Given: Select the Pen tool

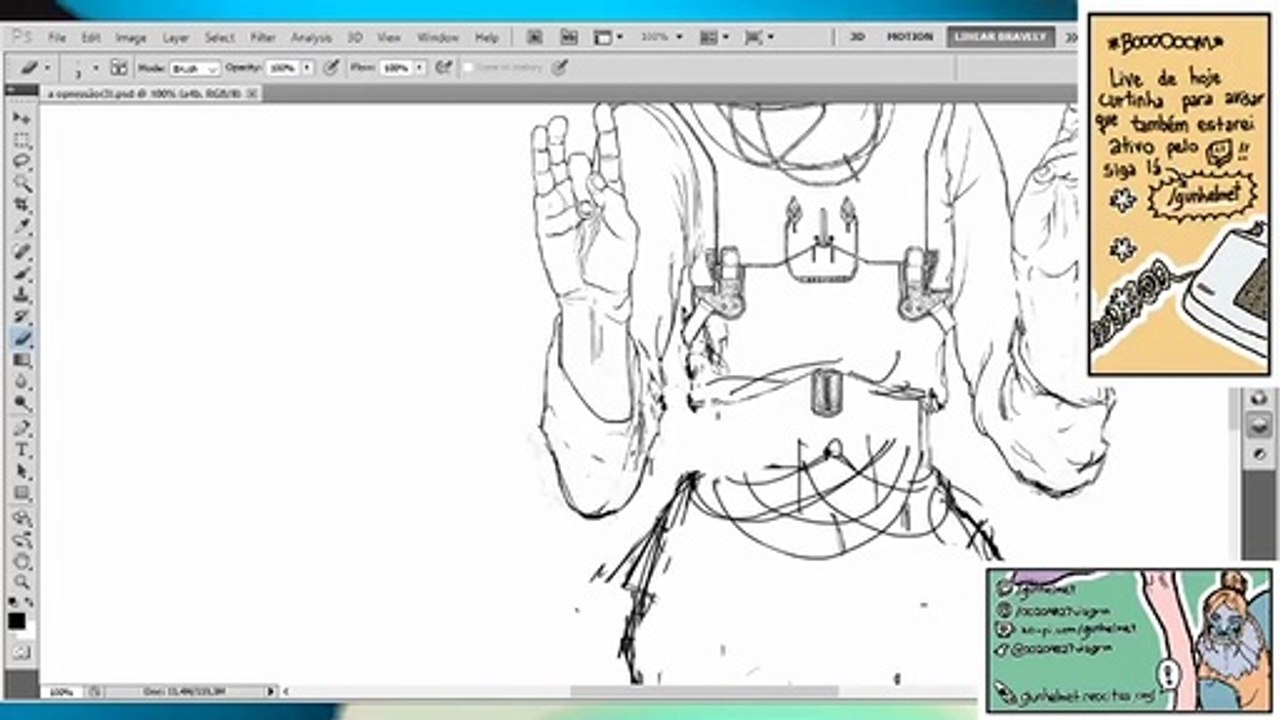Looking at the screenshot, I should coord(22,428).
